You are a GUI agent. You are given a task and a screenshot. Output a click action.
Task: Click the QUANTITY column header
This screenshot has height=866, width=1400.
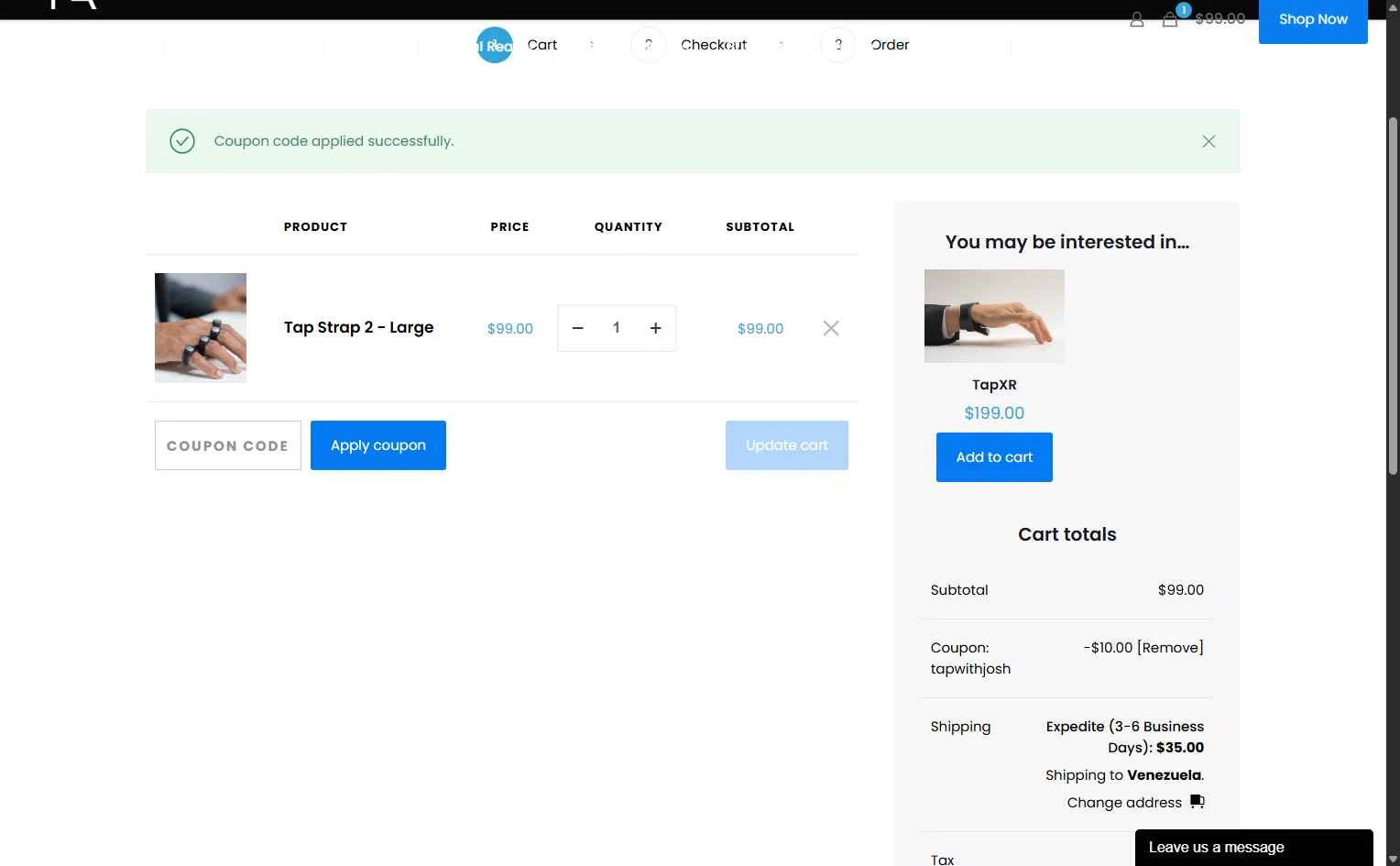pyautogui.click(x=629, y=226)
